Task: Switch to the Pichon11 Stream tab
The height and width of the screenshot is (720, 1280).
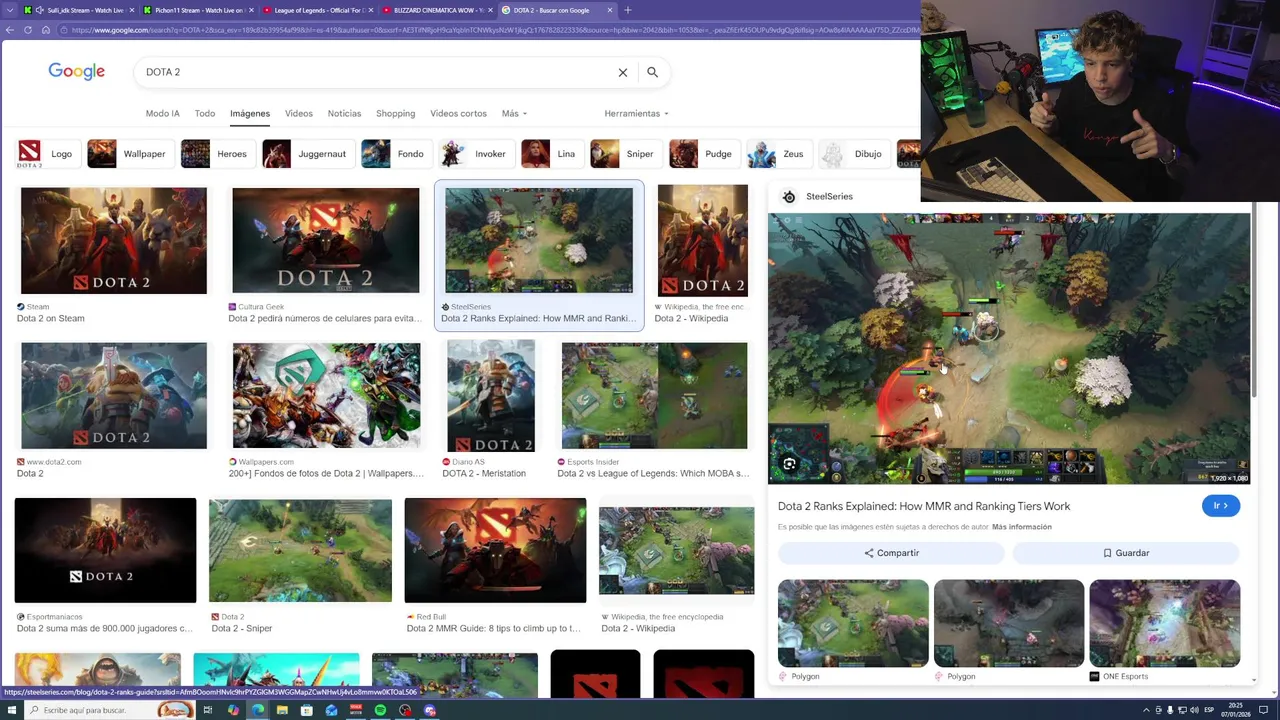Action: click(x=198, y=10)
